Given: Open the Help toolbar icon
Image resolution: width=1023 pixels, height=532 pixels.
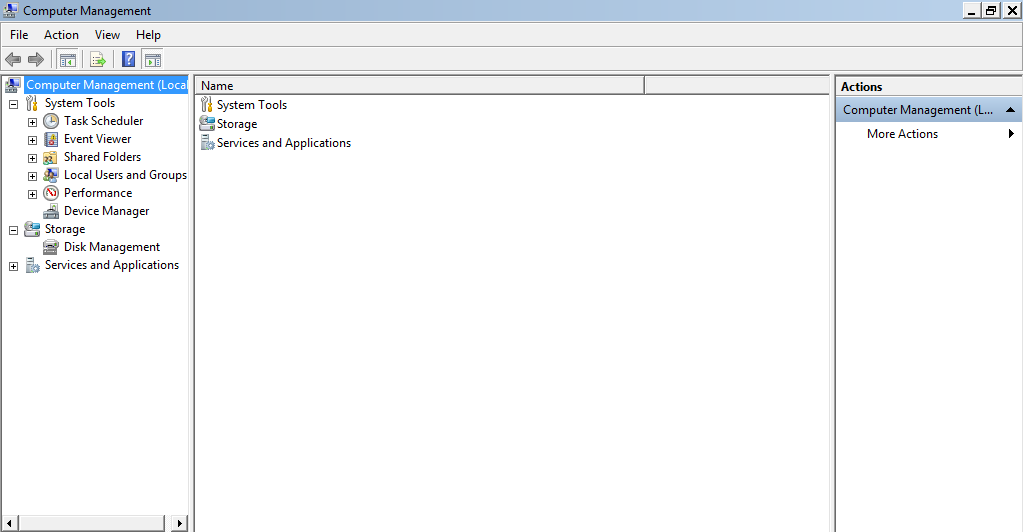Looking at the screenshot, I should tap(129, 60).
